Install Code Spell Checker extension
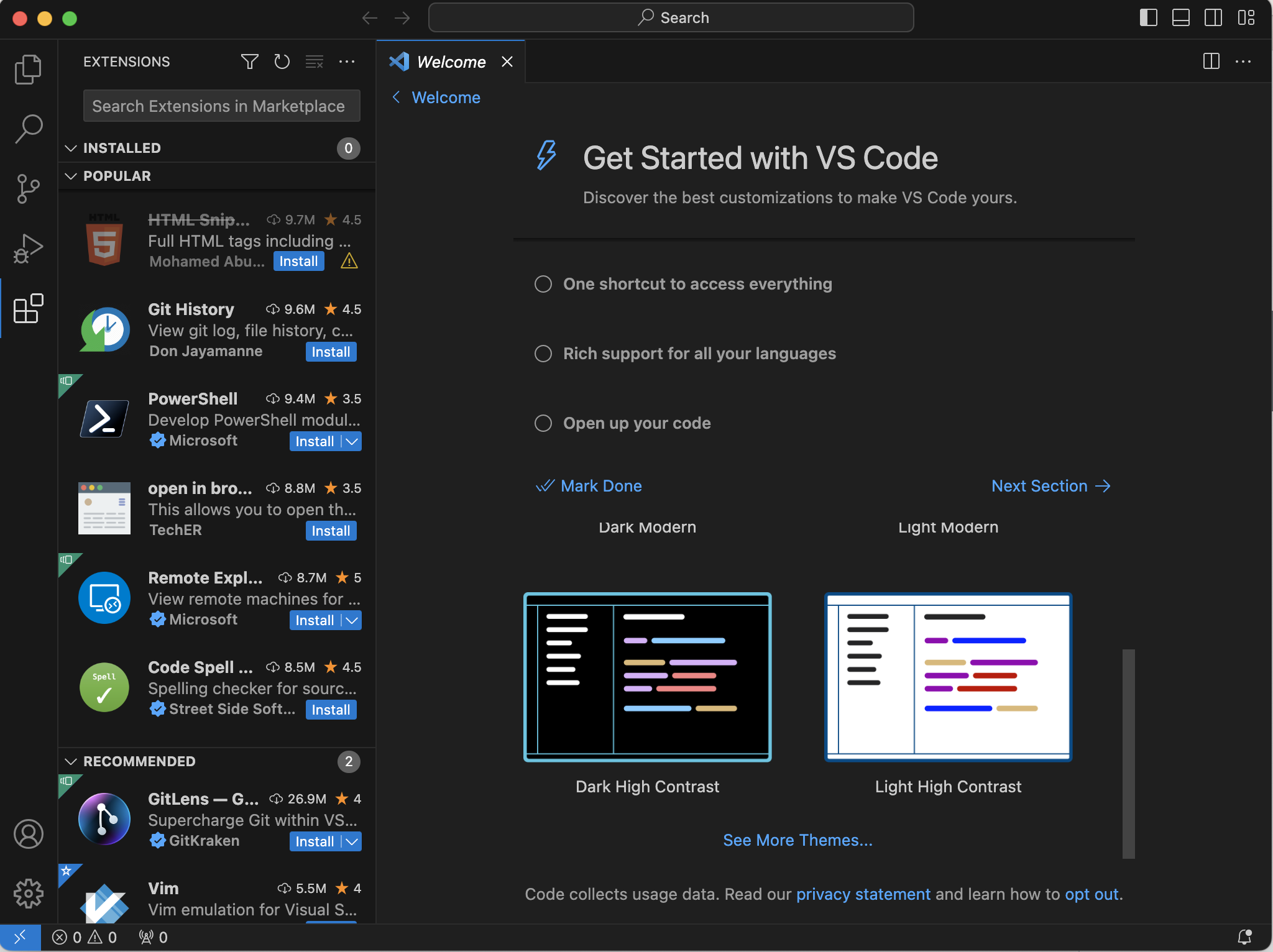1273x952 pixels. click(x=331, y=710)
